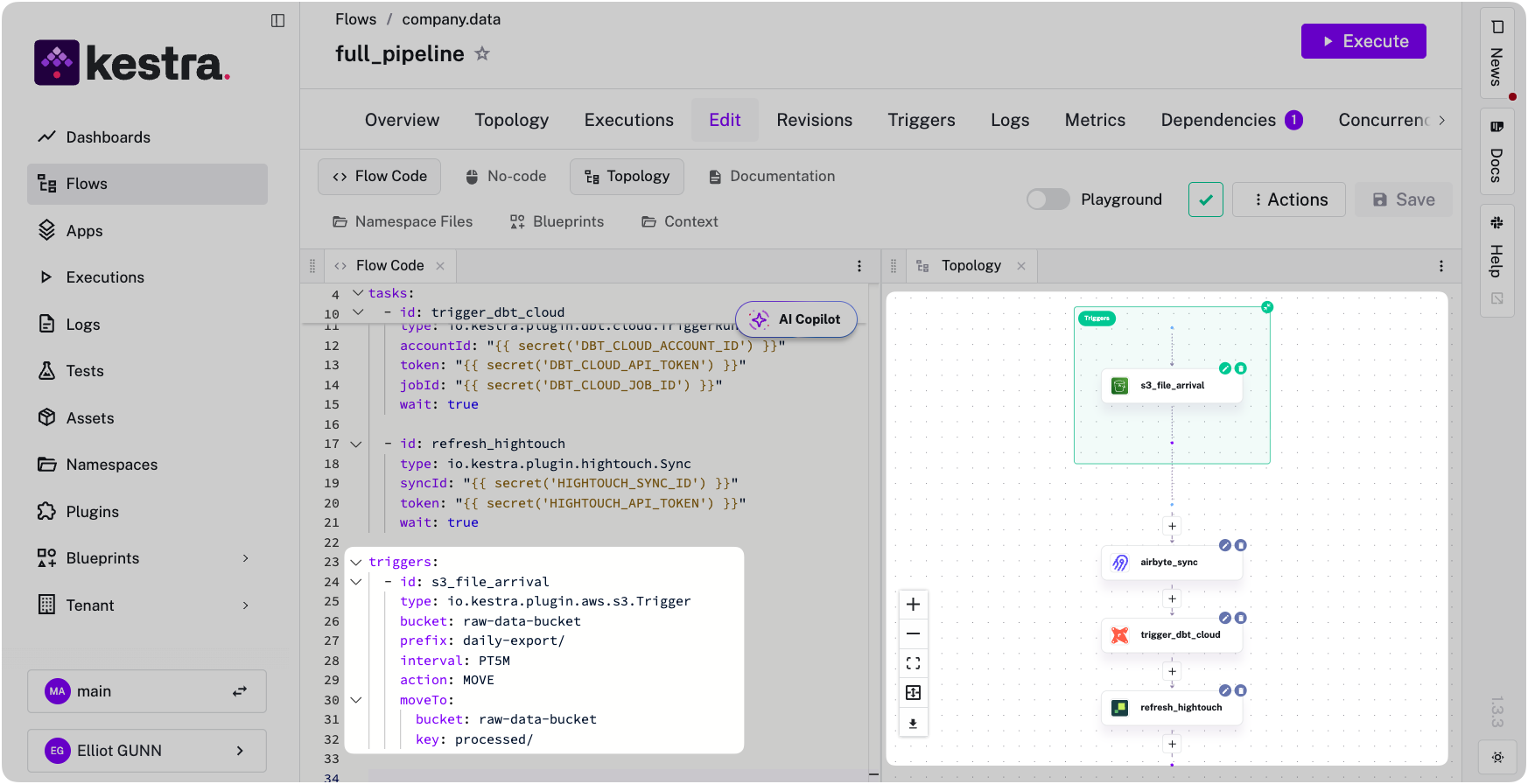Fit topology view to screen
The image size is (1528, 784).
(913, 663)
